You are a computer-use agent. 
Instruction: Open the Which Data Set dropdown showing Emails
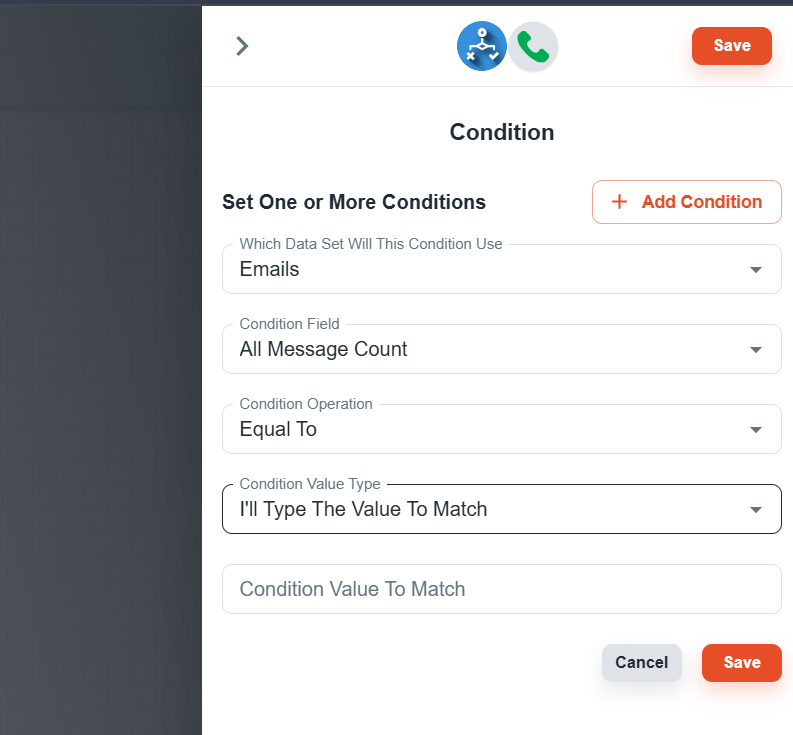[502, 269]
